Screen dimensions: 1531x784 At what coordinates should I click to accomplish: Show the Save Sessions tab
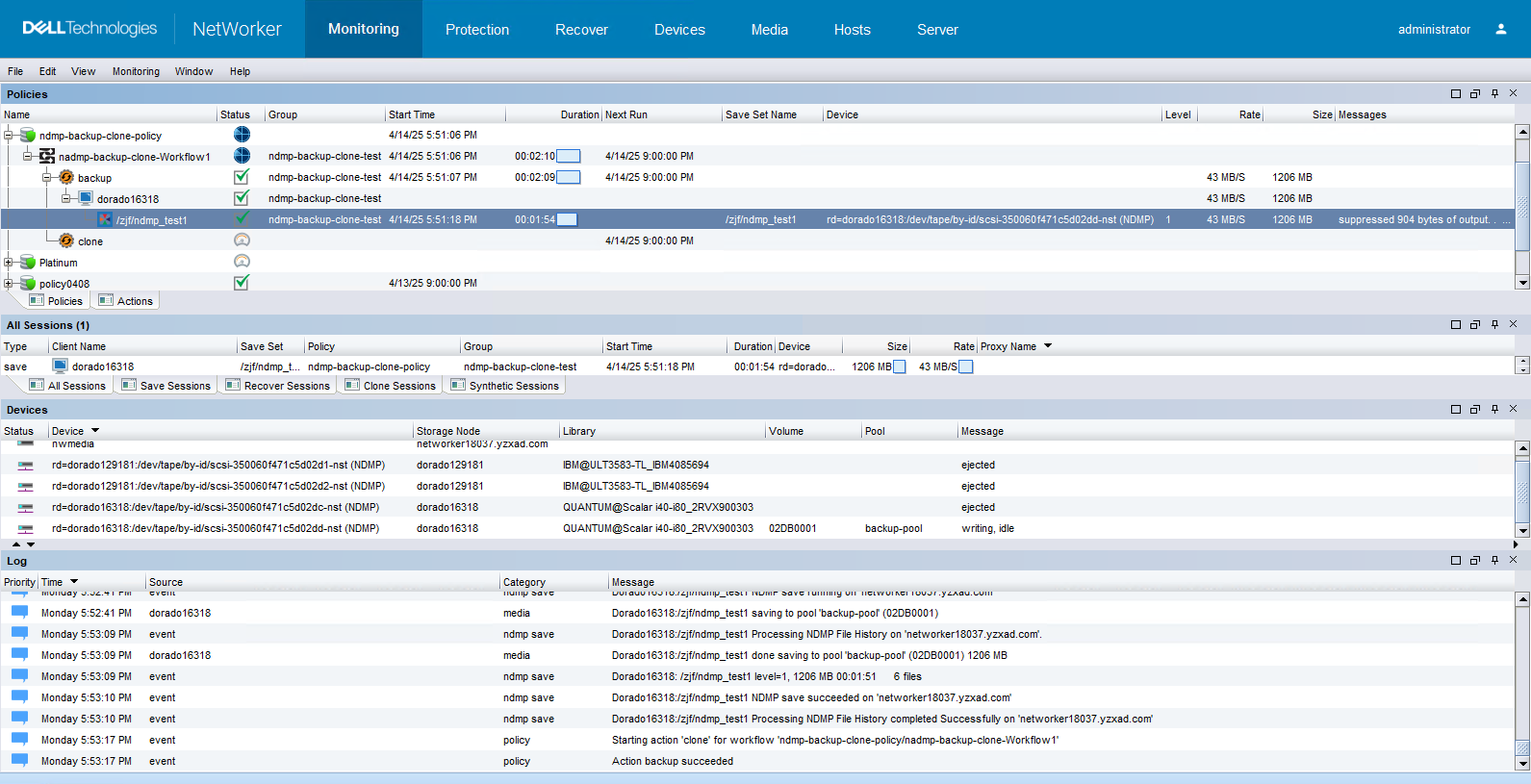click(166, 386)
